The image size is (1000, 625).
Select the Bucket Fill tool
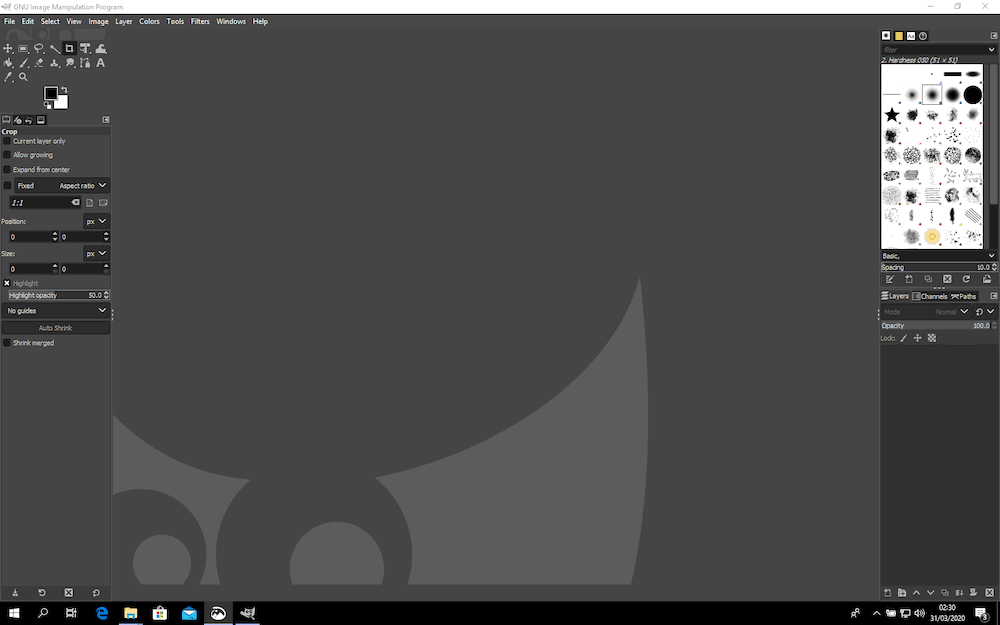click(8, 63)
